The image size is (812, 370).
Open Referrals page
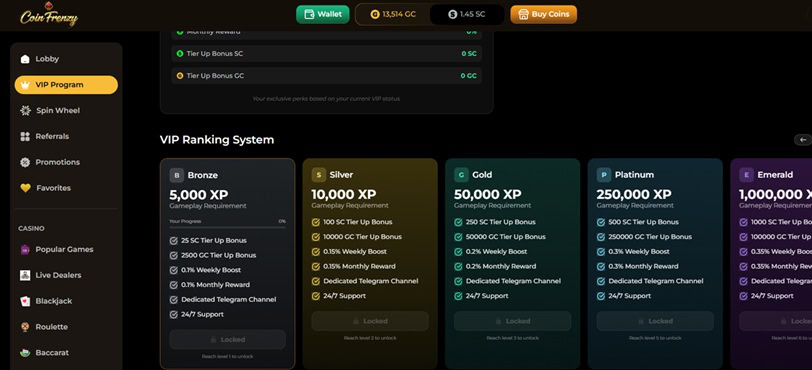coord(66,136)
